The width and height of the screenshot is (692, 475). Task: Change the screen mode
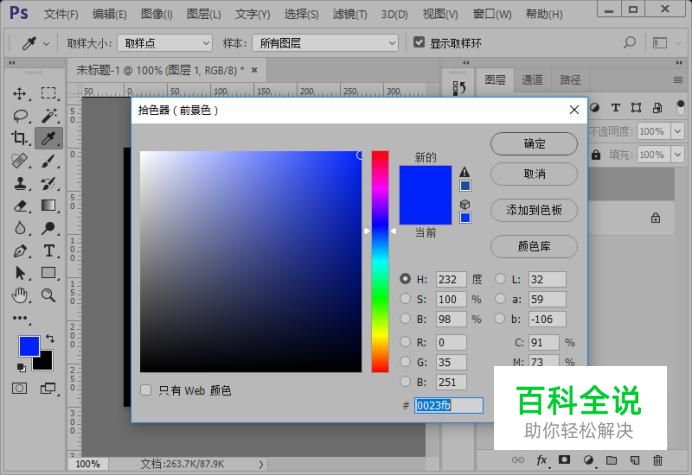pyautogui.click(x=48, y=388)
